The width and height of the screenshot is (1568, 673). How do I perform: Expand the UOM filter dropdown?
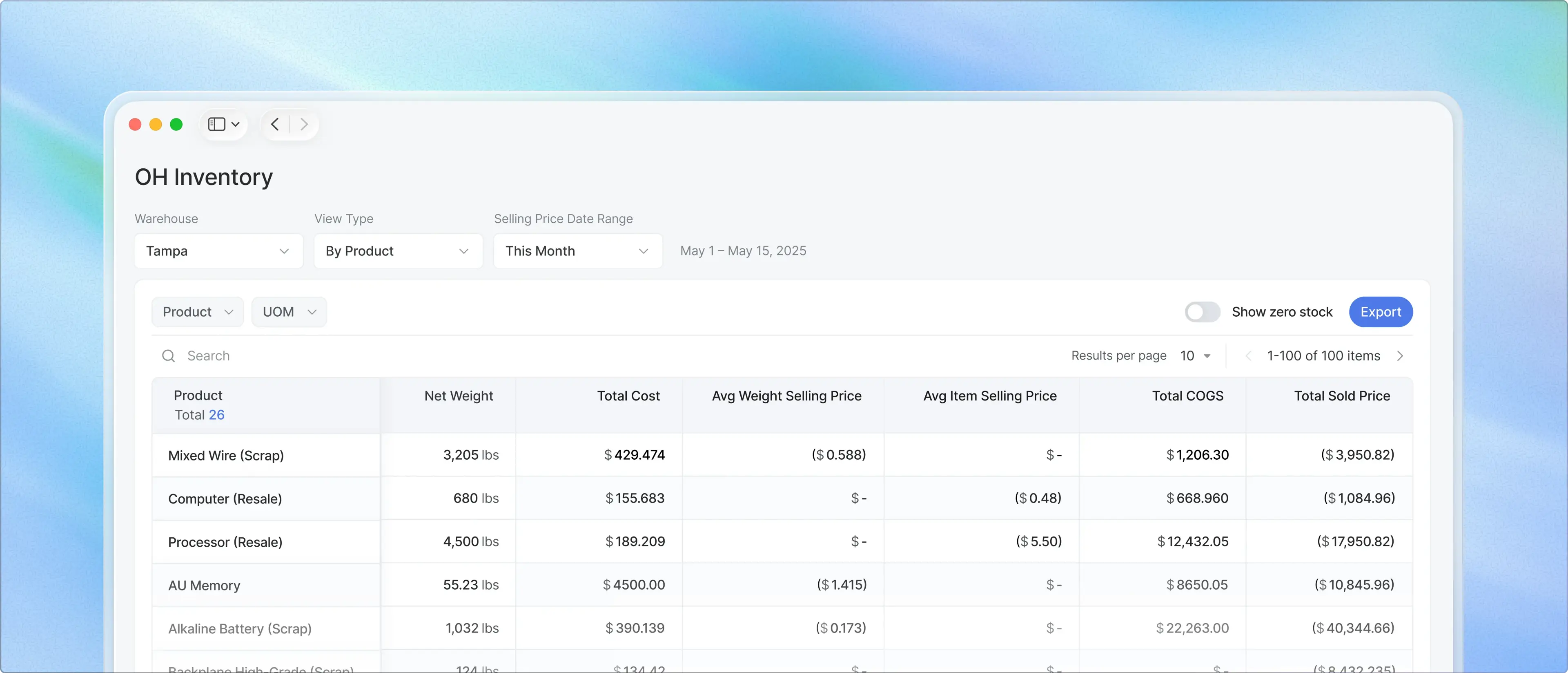pyautogui.click(x=289, y=312)
